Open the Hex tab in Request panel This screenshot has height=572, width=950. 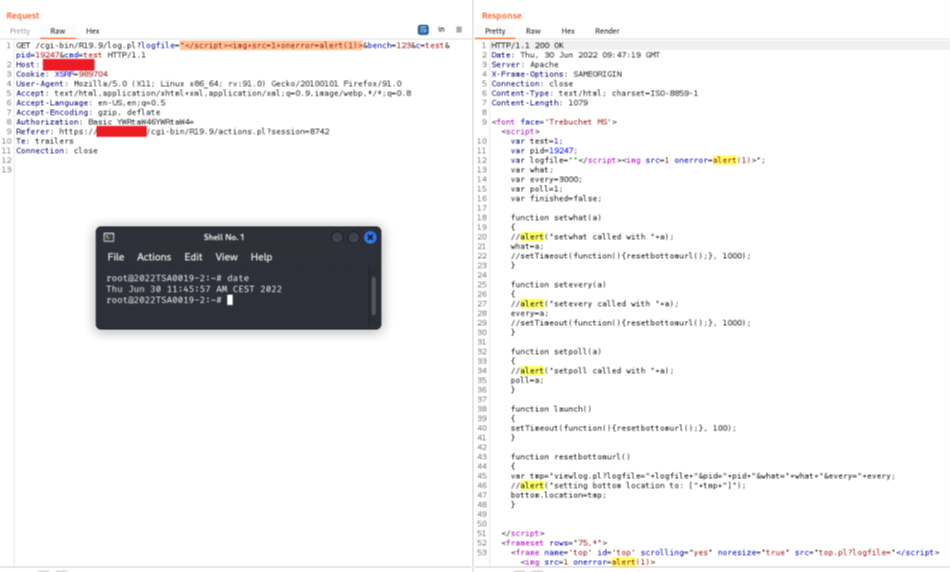[92, 31]
